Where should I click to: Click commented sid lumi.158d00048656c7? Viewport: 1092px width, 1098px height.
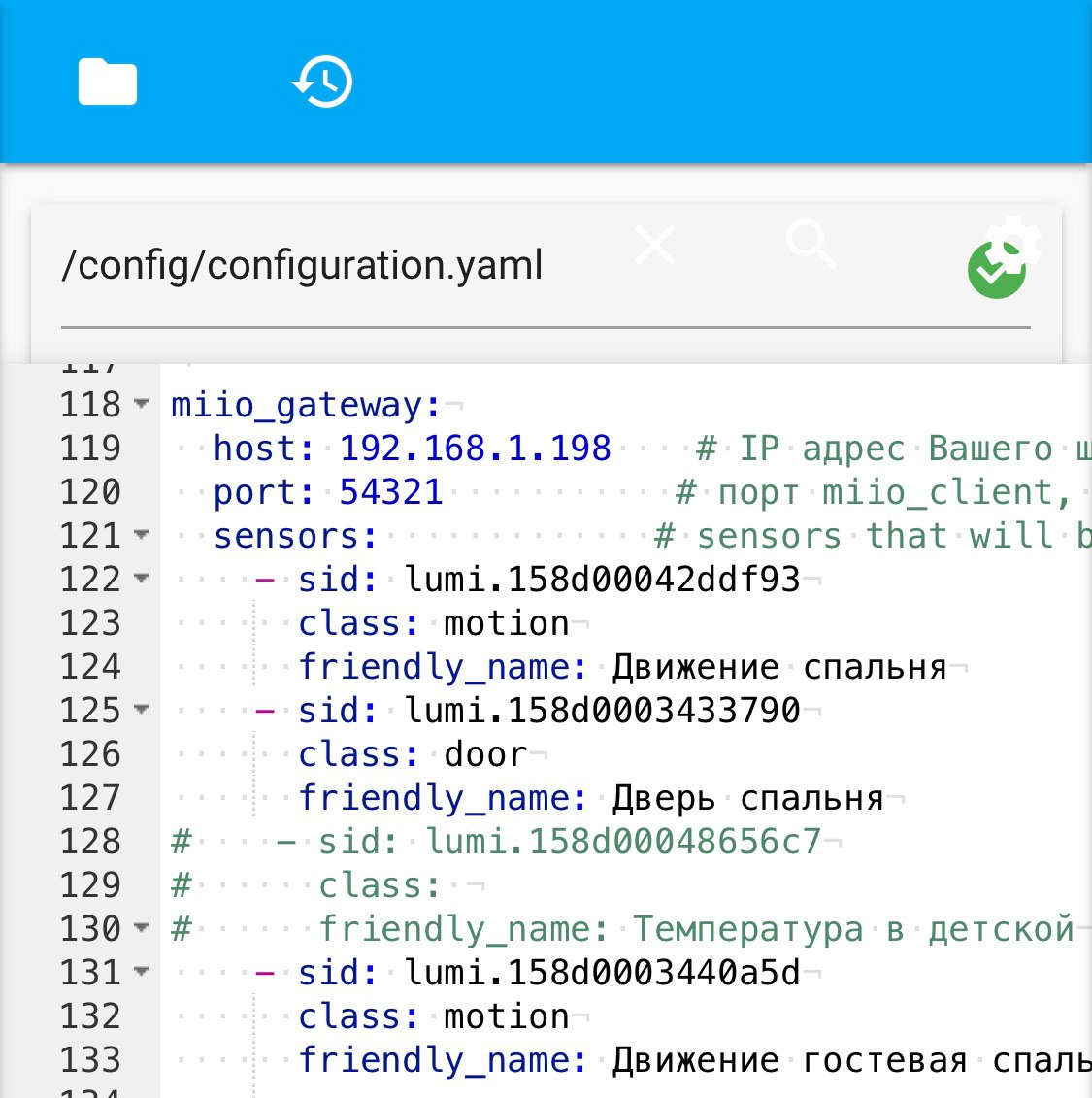click(623, 842)
